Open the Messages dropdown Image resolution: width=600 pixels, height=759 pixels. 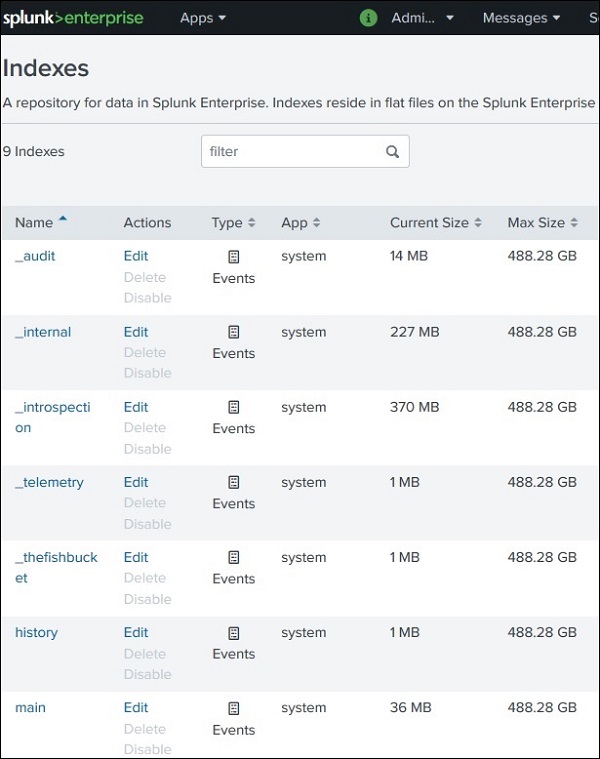point(521,18)
